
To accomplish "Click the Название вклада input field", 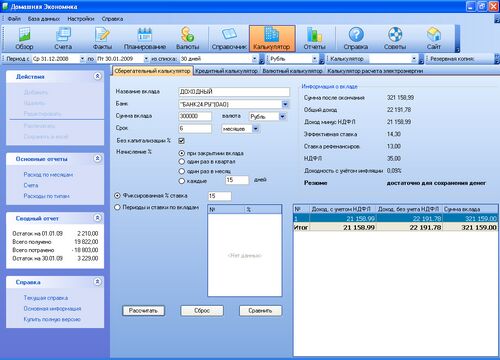I will tap(234, 92).
